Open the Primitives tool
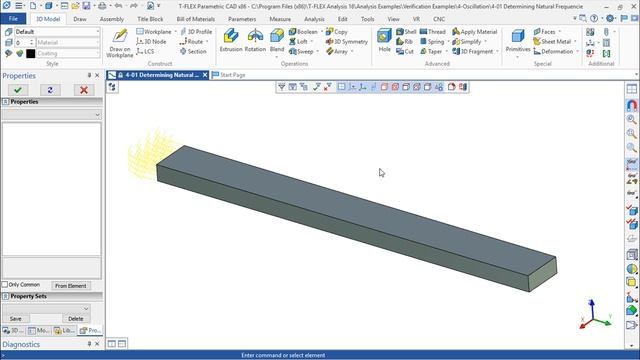Image resolution: width=640 pixels, height=360 pixels. point(518,40)
